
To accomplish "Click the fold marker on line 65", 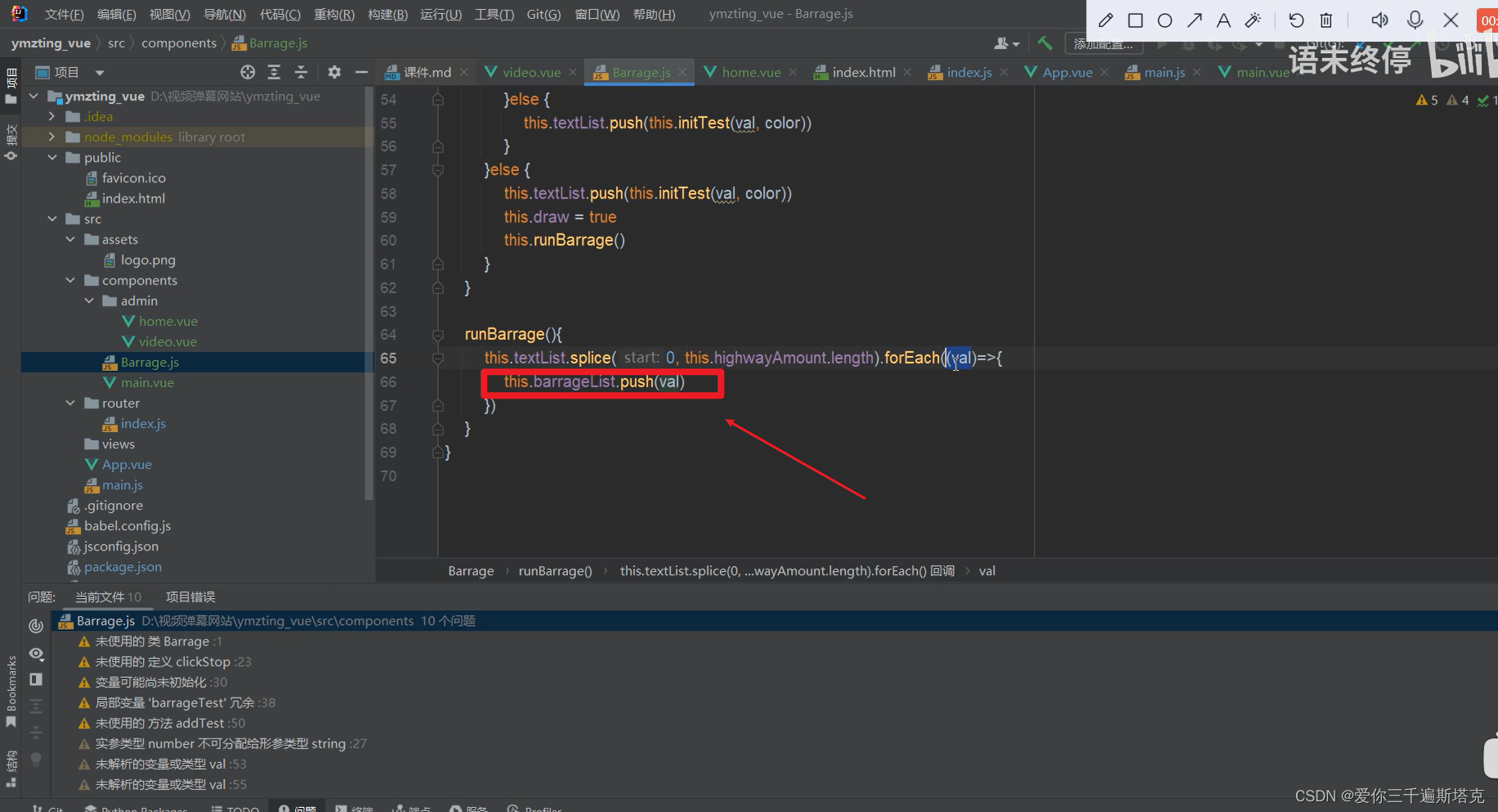I will (438, 359).
